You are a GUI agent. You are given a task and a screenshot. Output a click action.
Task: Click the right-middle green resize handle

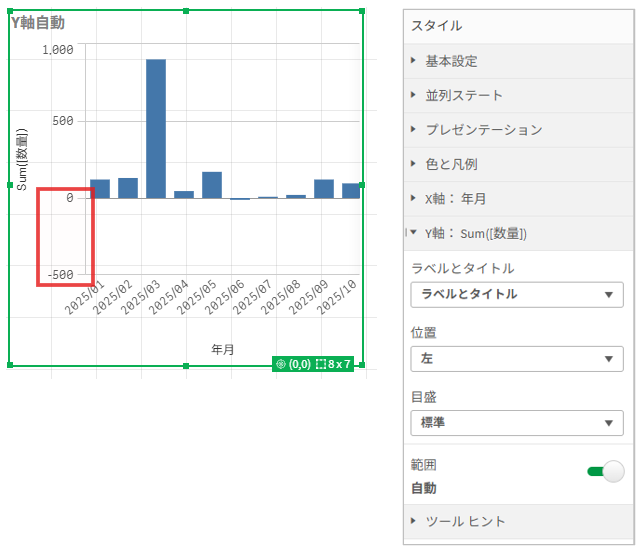362,185
